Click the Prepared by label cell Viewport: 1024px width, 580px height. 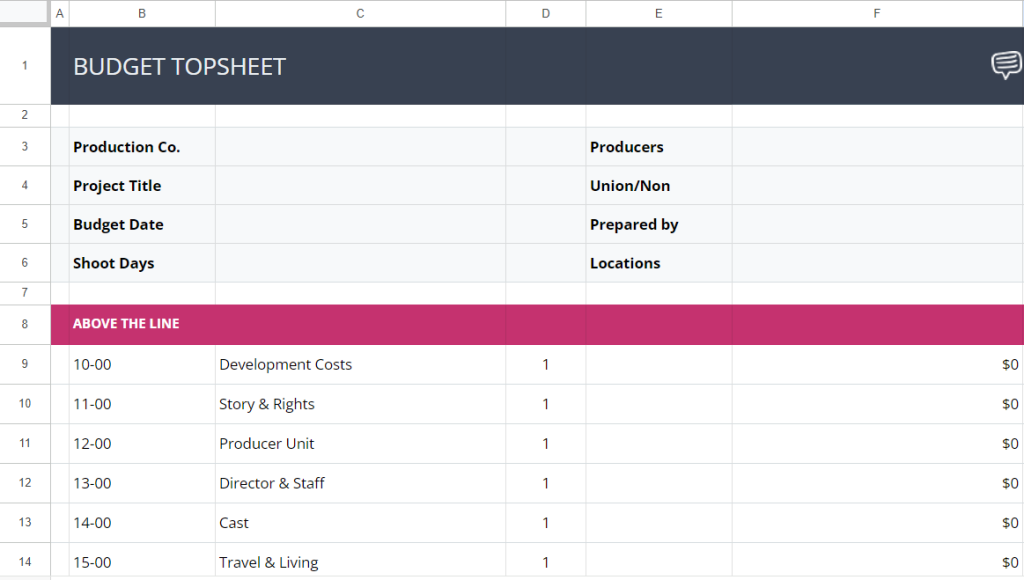tap(658, 224)
